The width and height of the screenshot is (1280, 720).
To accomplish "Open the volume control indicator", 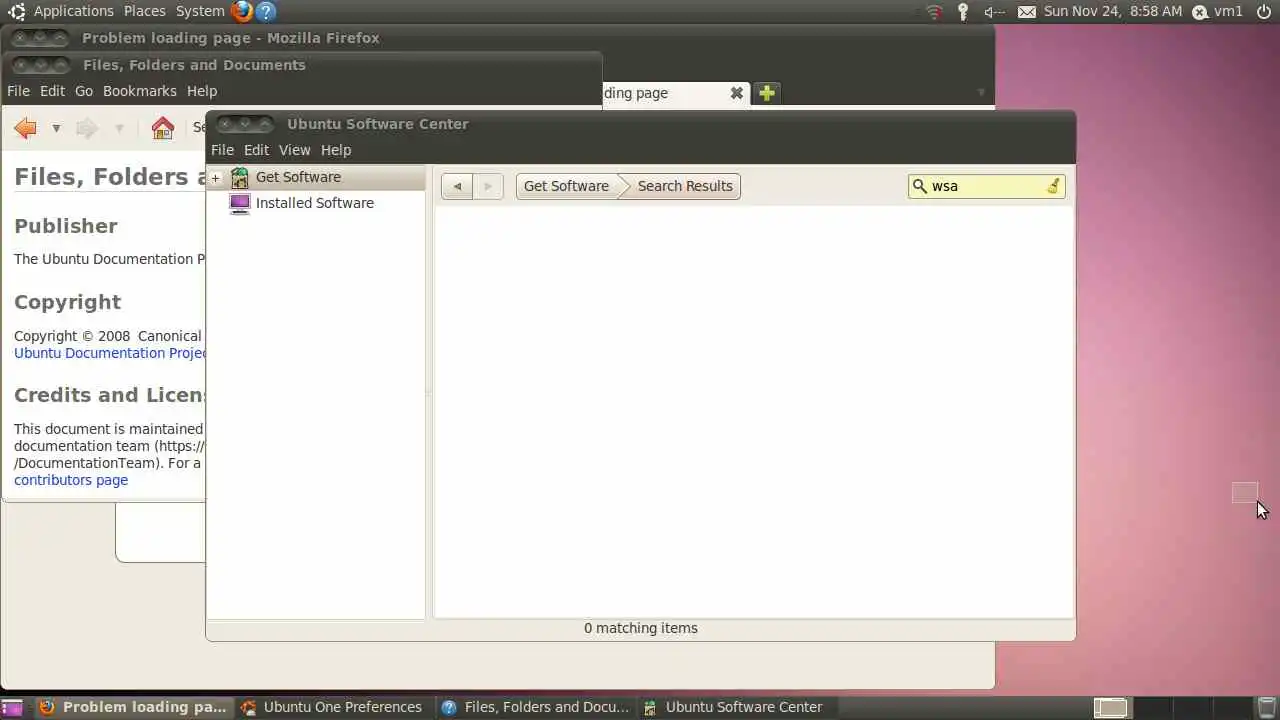I will [x=994, y=12].
